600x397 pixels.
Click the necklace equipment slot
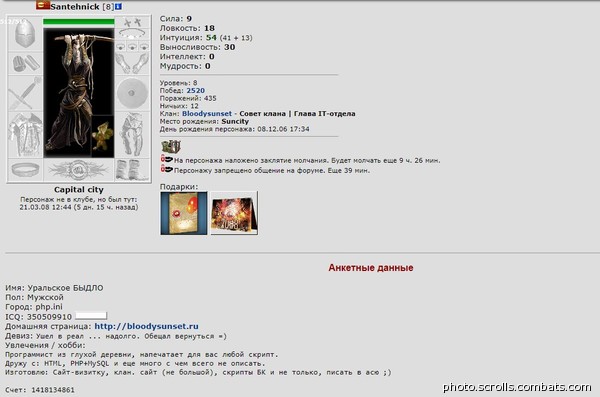tap(132, 34)
